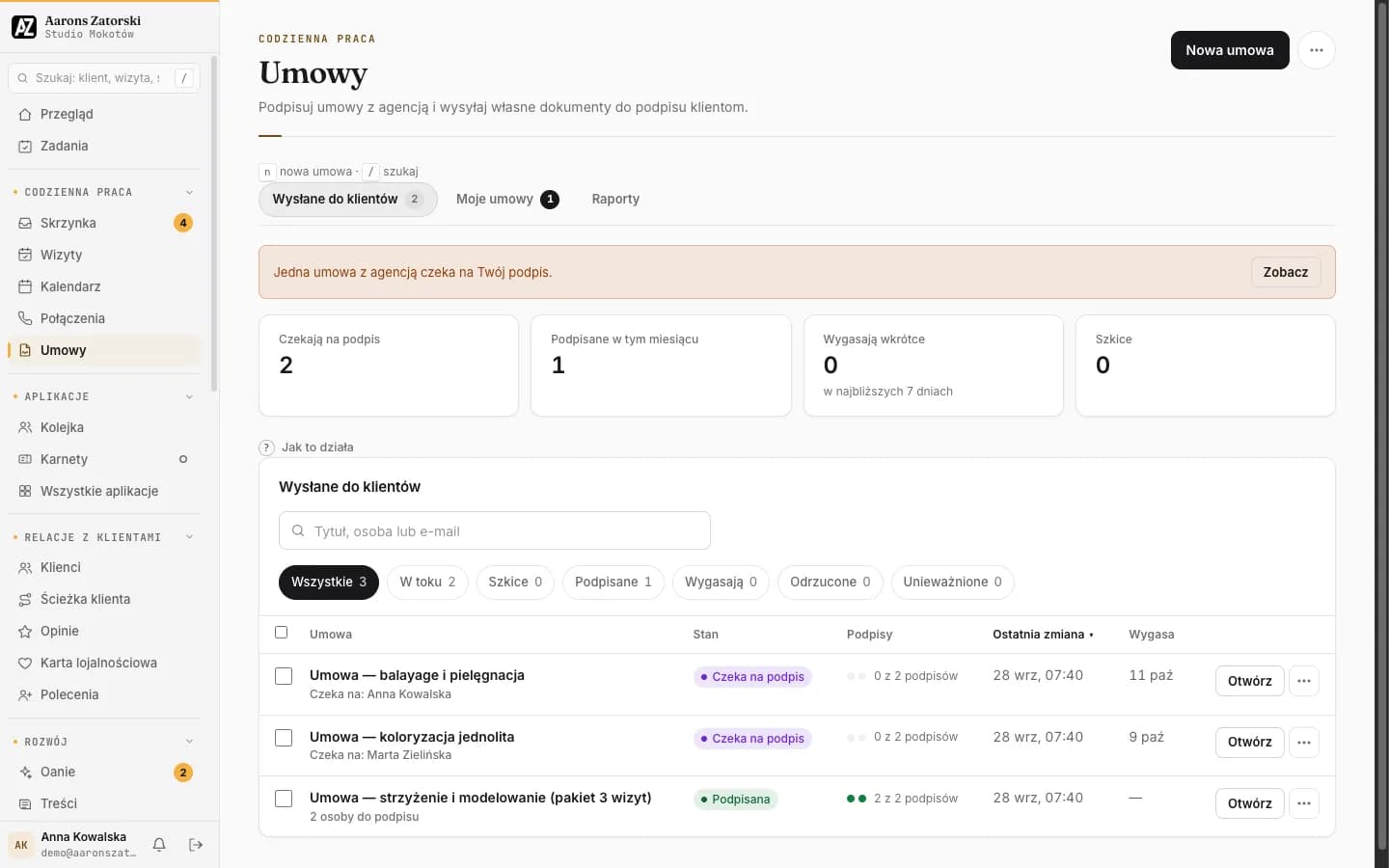The height and width of the screenshot is (868, 1389).
Task: Filter contracts by Odrzucone
Action: (x=830, y=582)
